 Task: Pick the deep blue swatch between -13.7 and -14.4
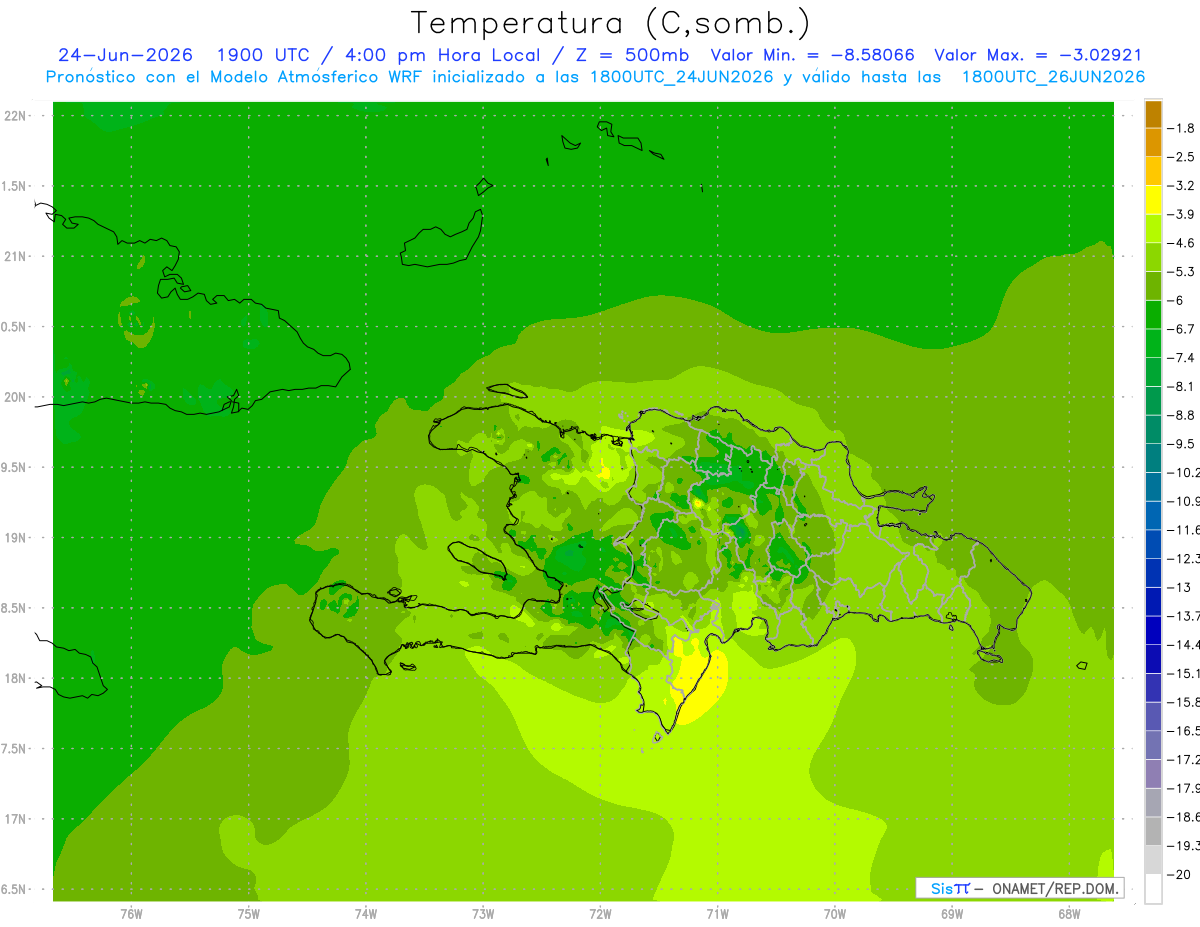(x=1153, y=630)
